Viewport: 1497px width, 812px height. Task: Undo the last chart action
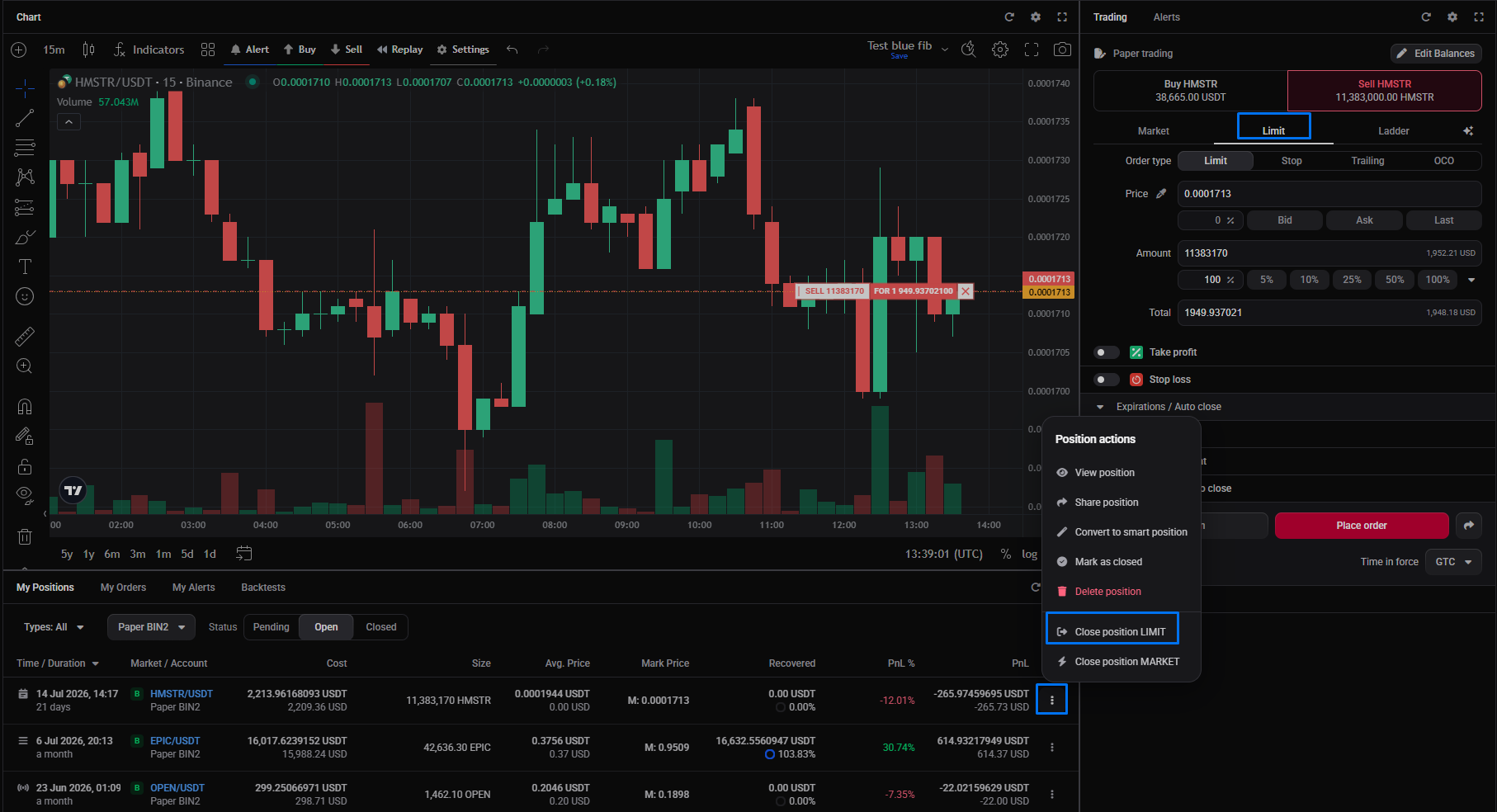click(512, 50)
